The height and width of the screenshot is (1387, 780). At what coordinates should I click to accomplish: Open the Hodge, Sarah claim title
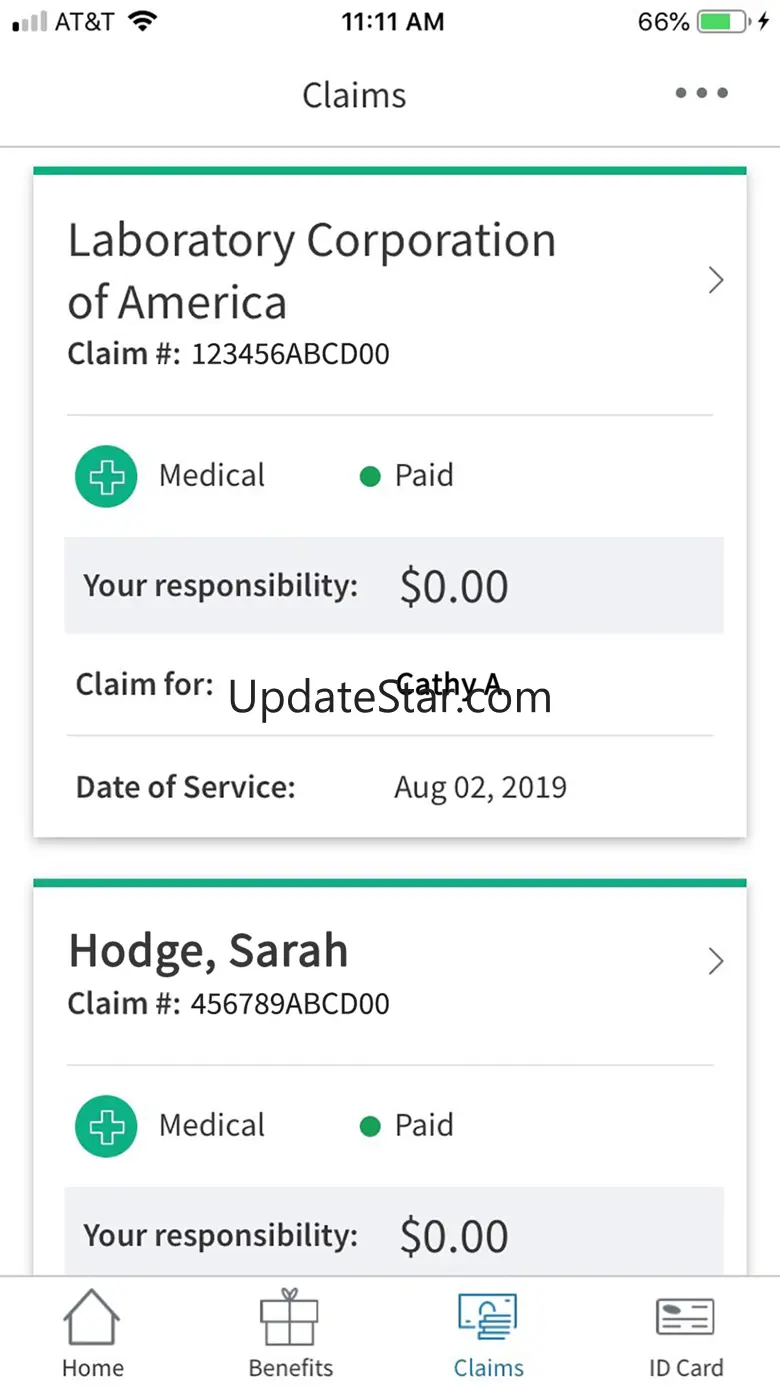click(x=208, y=951)
